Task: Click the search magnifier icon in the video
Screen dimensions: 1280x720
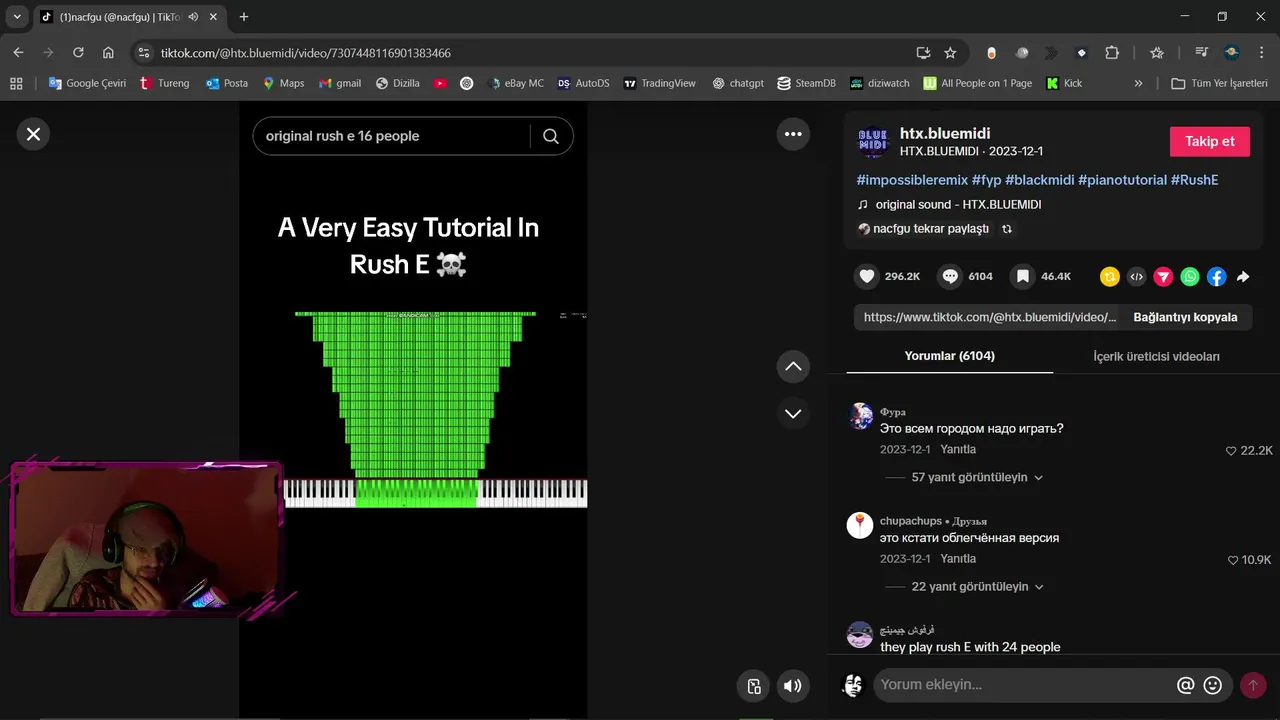Action: 551,136
